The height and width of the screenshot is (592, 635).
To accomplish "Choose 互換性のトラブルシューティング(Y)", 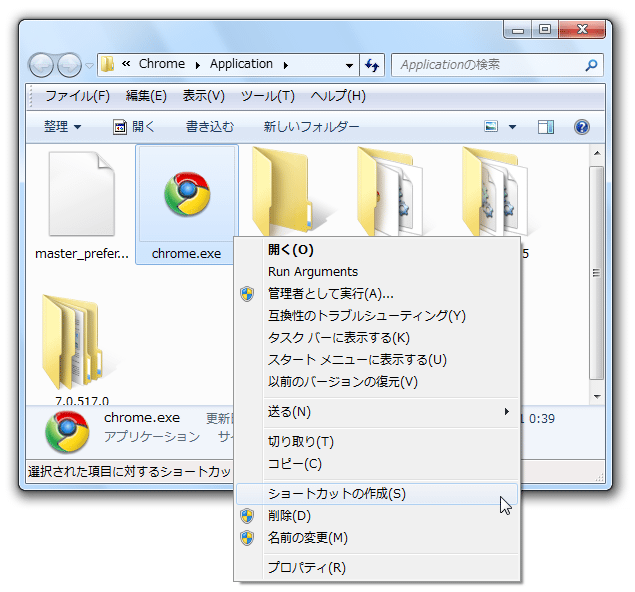I will point(377,315).
